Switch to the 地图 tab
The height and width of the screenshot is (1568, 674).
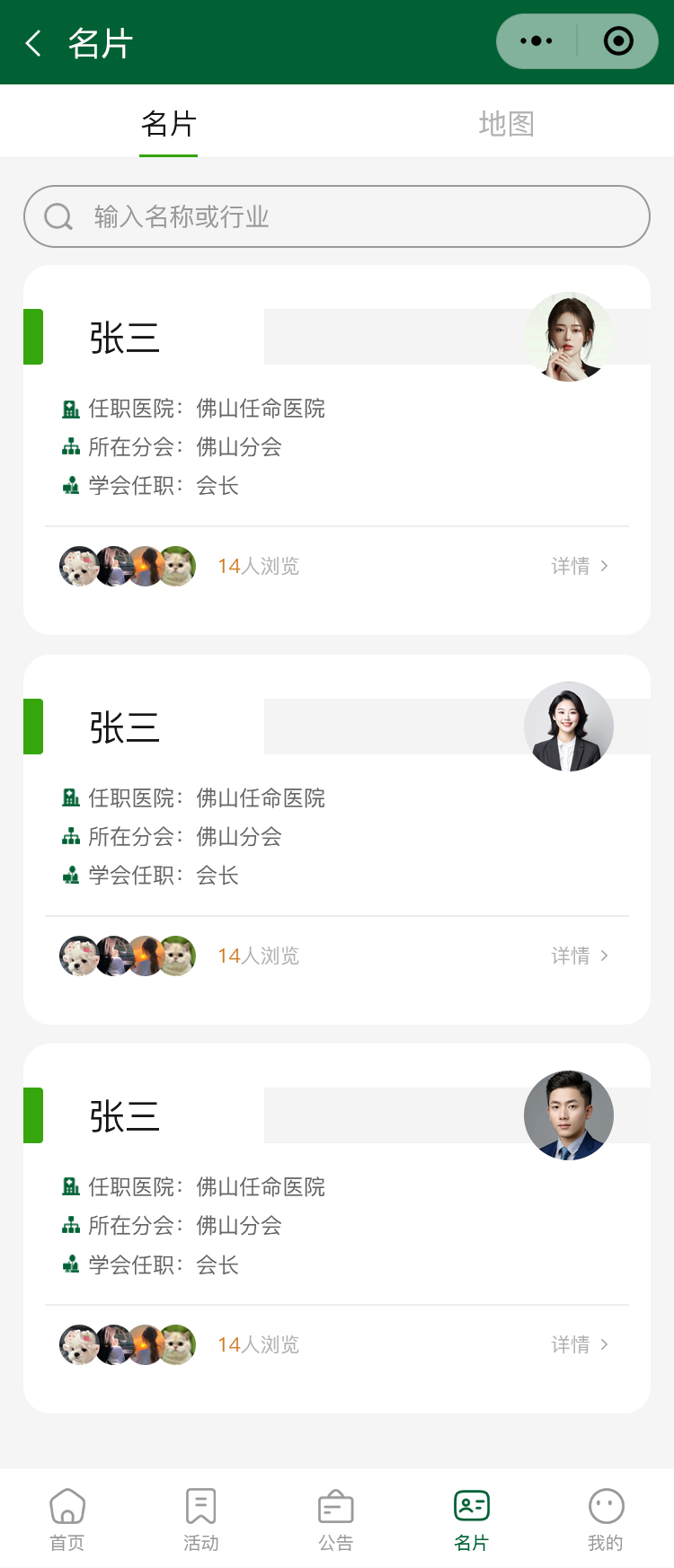pos(506,124)
